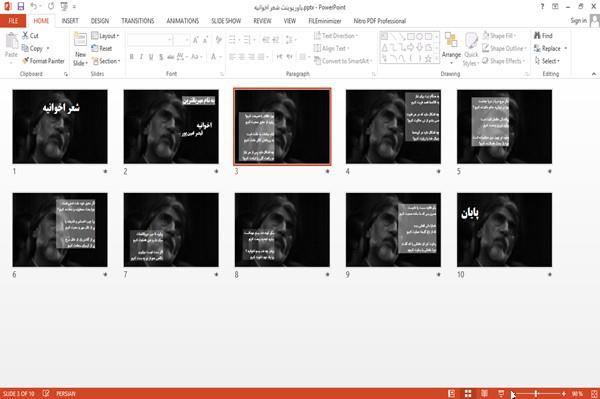
Task: Click the Center alignment icon
Action: pos(242,57)
